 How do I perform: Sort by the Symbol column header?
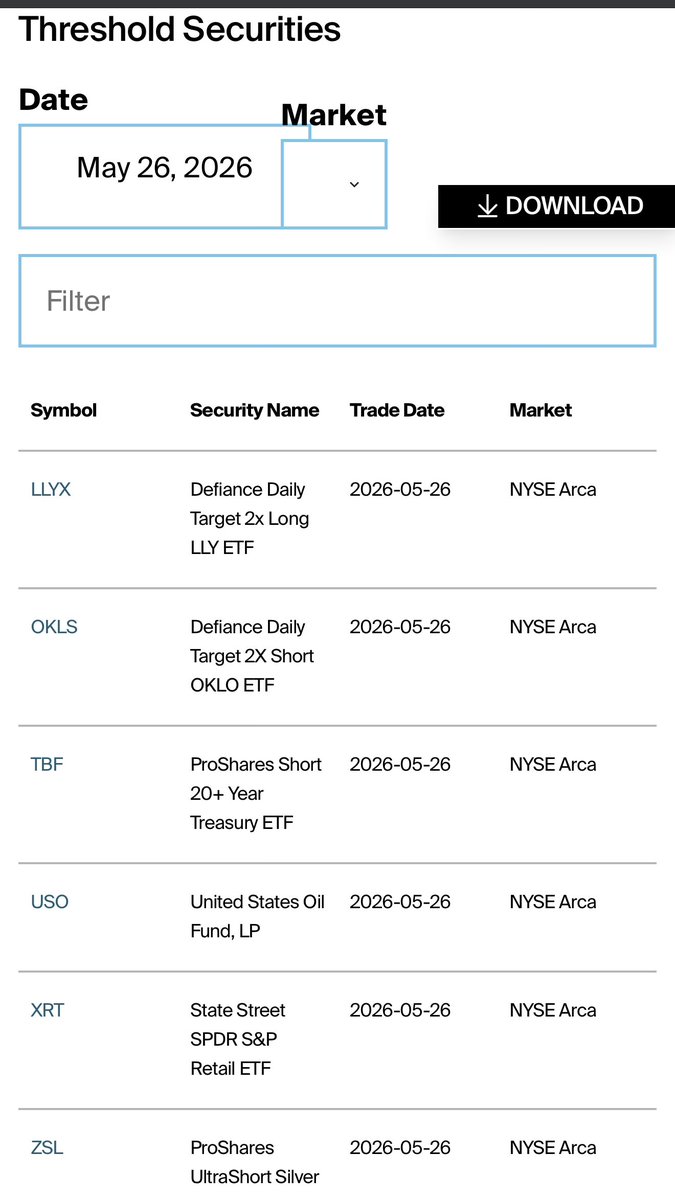pyautogui.click(x=64, y=410)
